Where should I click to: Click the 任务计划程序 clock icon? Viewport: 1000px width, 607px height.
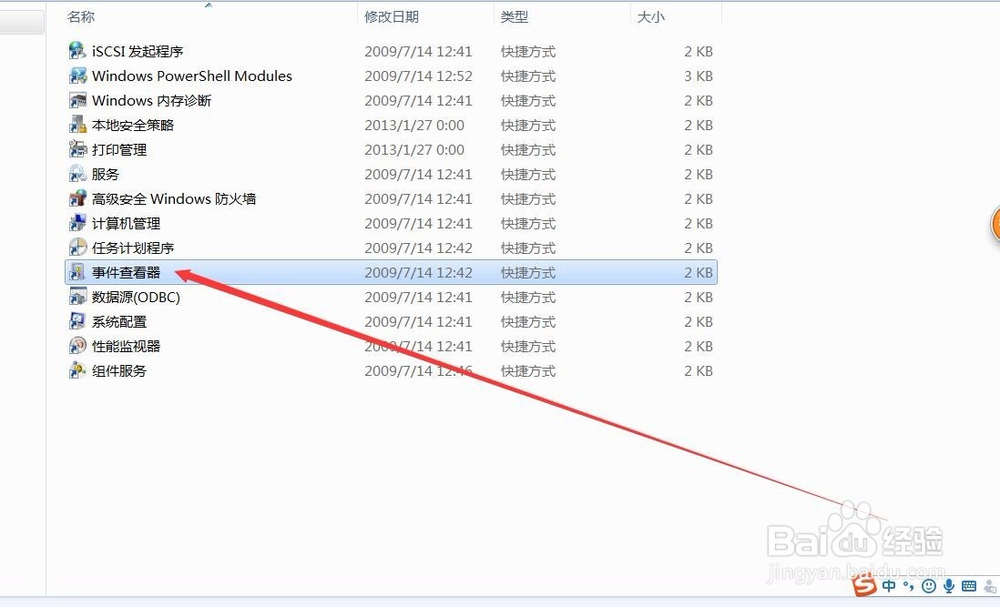click(77, 247)
